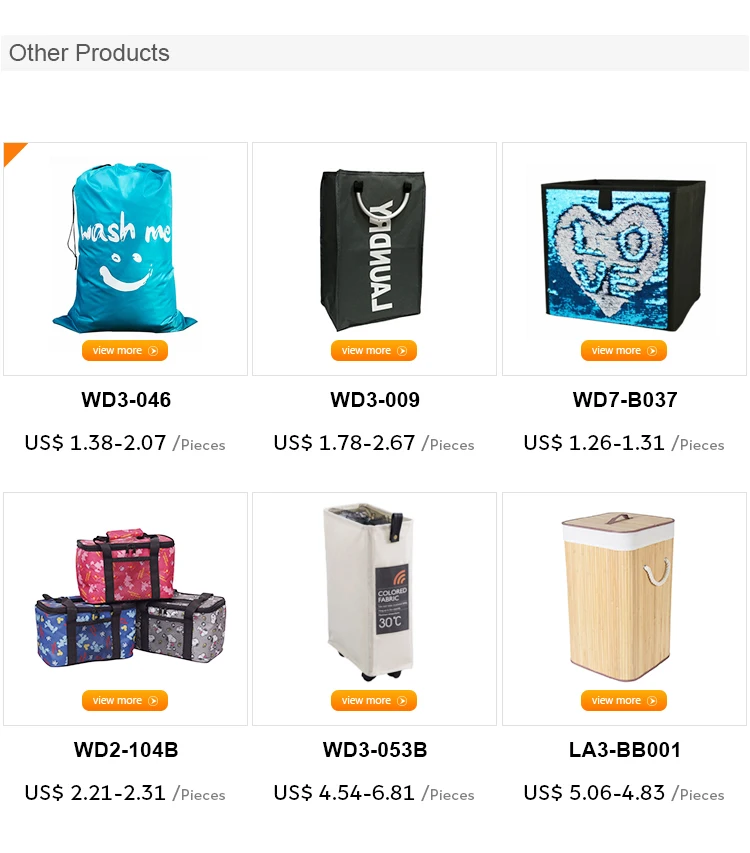750x853 pixels.
Task: Click view more under sequin LOVE box
Action: pos(624,350)
